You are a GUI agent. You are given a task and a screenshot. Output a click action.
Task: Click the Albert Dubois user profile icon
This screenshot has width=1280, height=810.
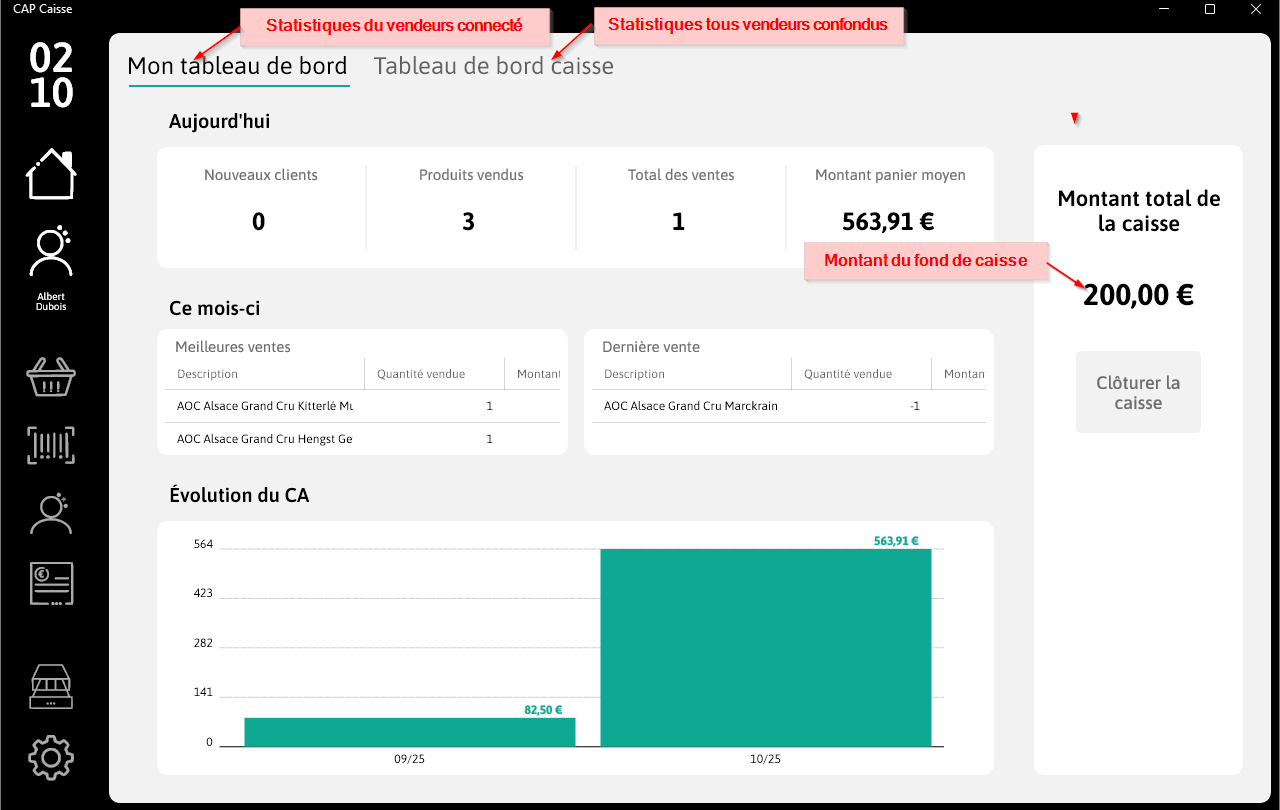click(x=51, y=252)
